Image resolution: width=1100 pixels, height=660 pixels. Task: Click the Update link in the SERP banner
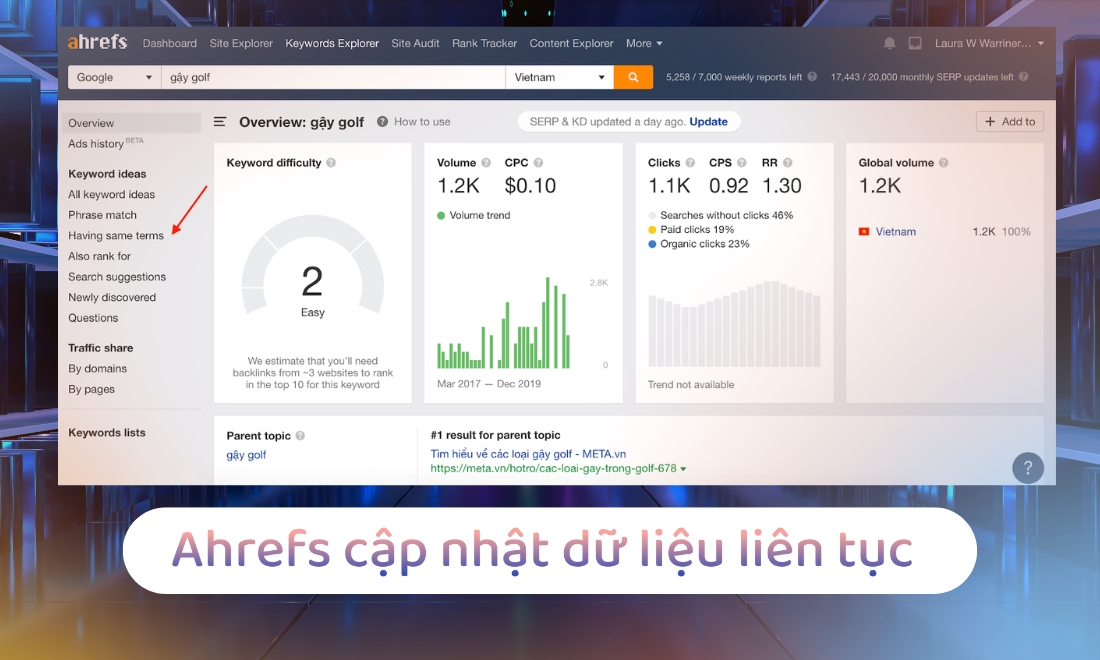pos(708,120)
